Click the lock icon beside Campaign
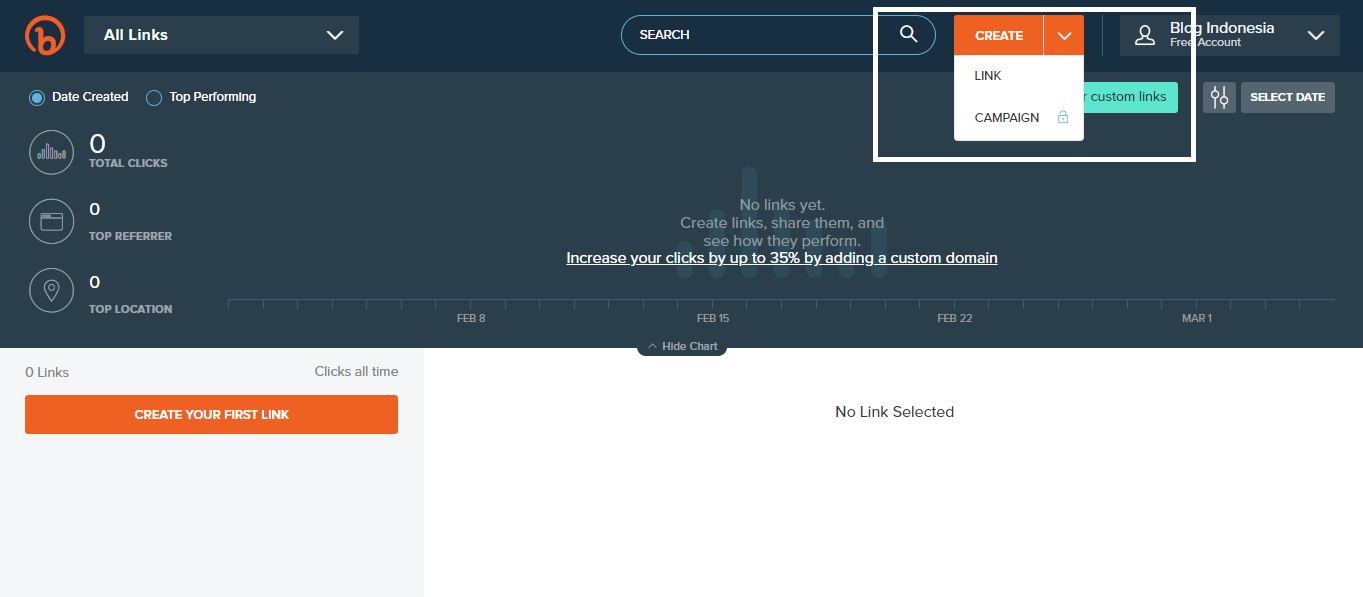Screen dimensions: 1363x597 pos(1063,118)
